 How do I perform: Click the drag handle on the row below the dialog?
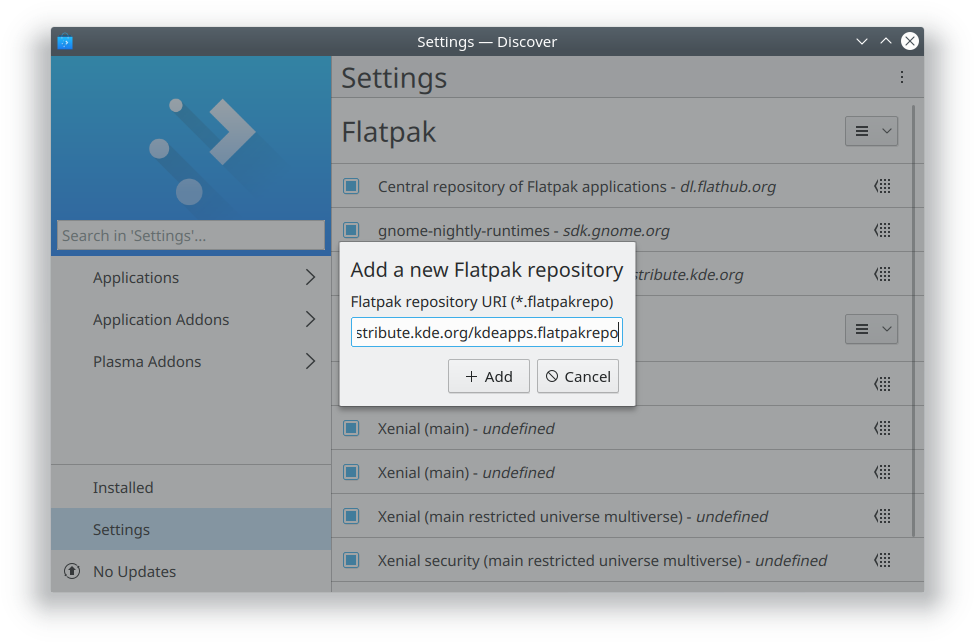[x=883, y=384]
